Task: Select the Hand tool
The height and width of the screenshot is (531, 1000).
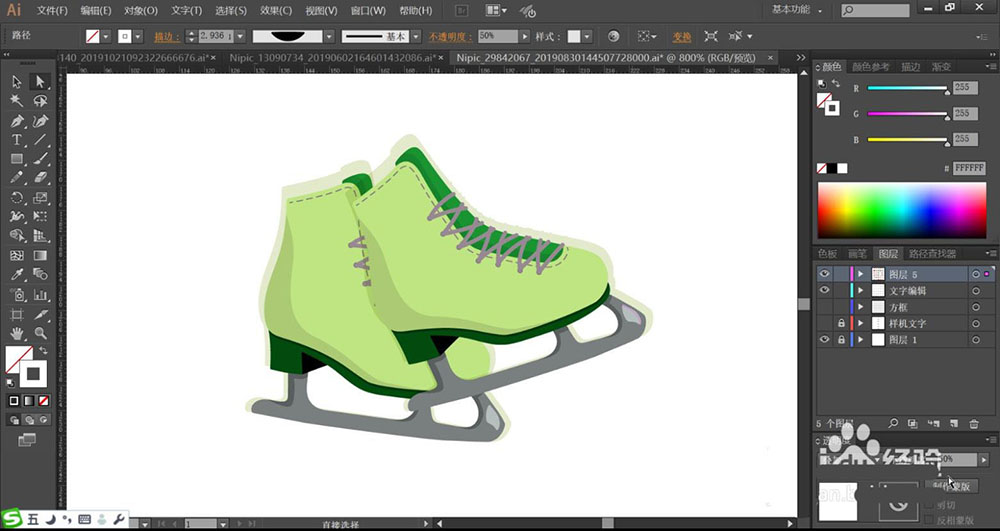Action: 17,332
